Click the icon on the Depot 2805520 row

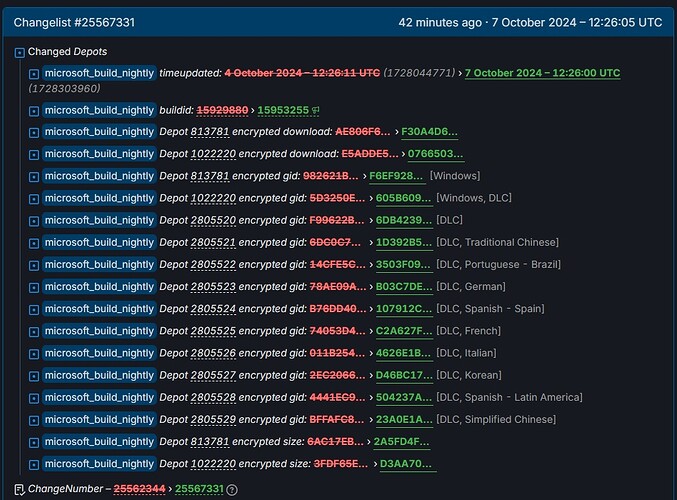click(34, 221)
